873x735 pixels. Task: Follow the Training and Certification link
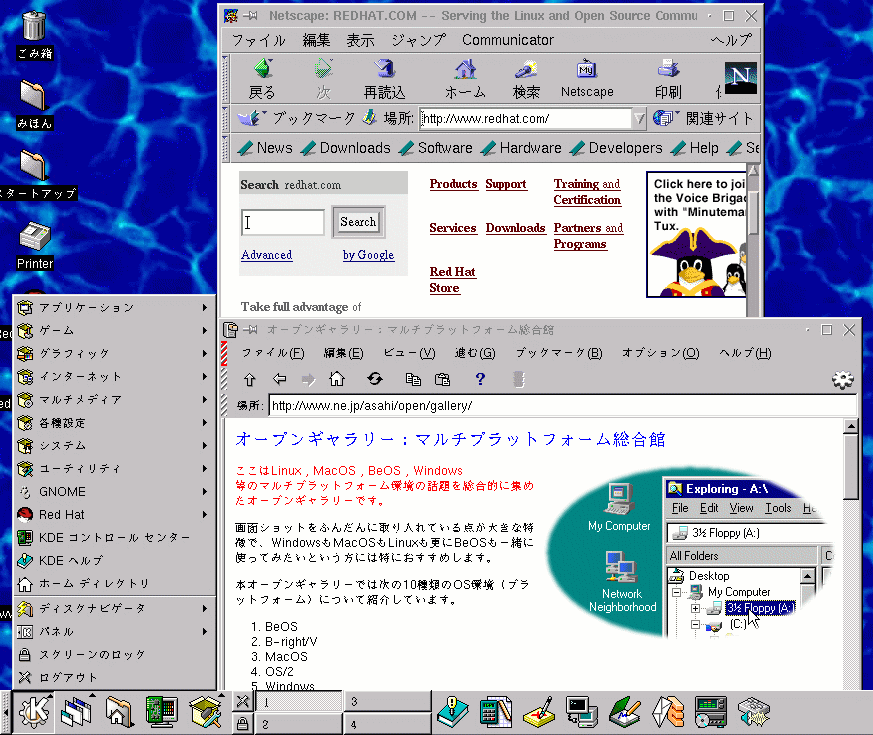[587, 192]
